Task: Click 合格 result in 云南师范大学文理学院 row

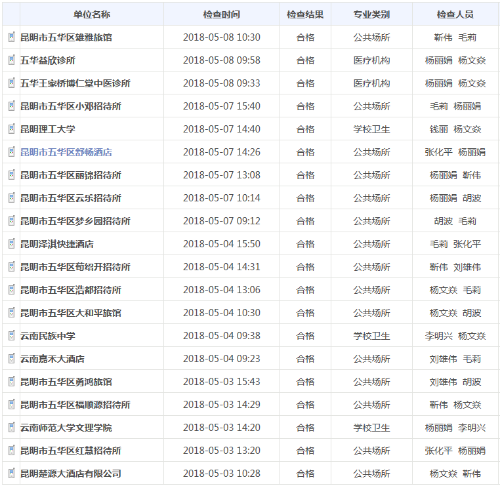Action: [305, 428]
